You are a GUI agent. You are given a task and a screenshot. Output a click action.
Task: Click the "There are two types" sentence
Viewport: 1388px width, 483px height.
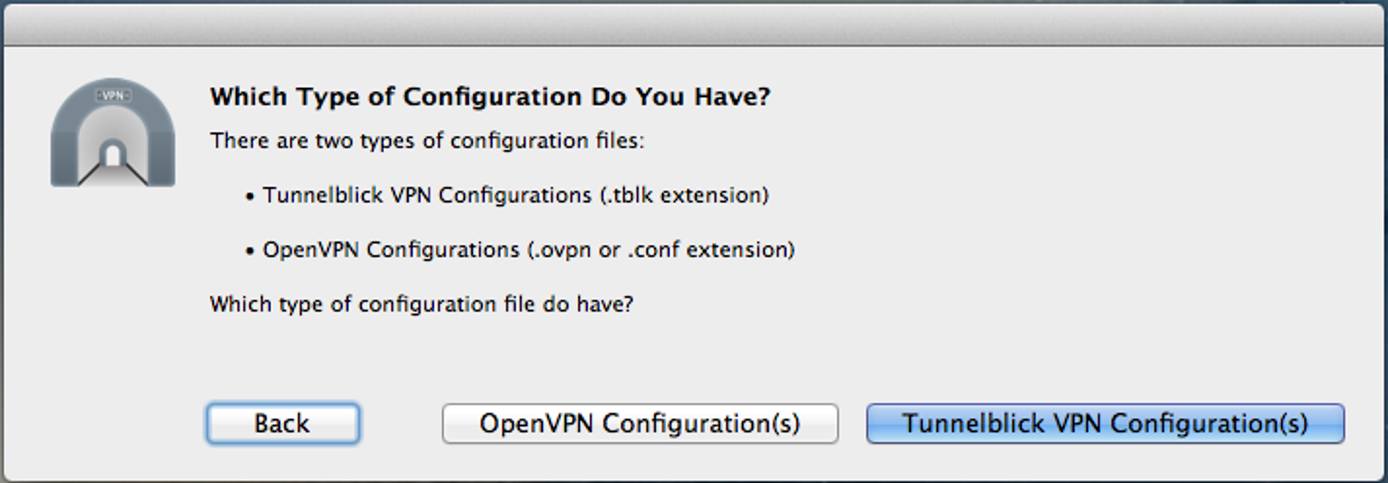[427, 141]
